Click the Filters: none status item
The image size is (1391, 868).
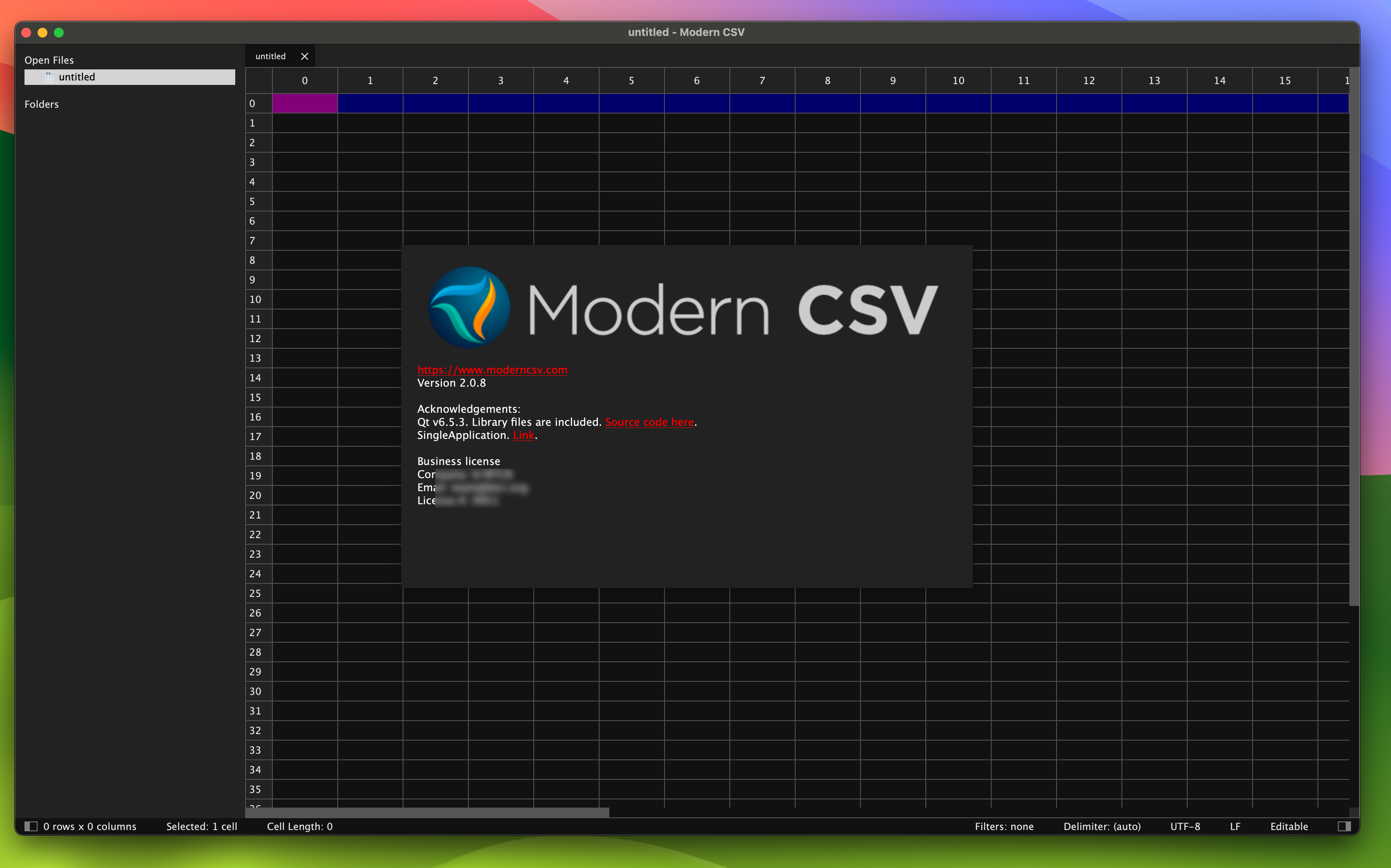tap(1004, 826)
